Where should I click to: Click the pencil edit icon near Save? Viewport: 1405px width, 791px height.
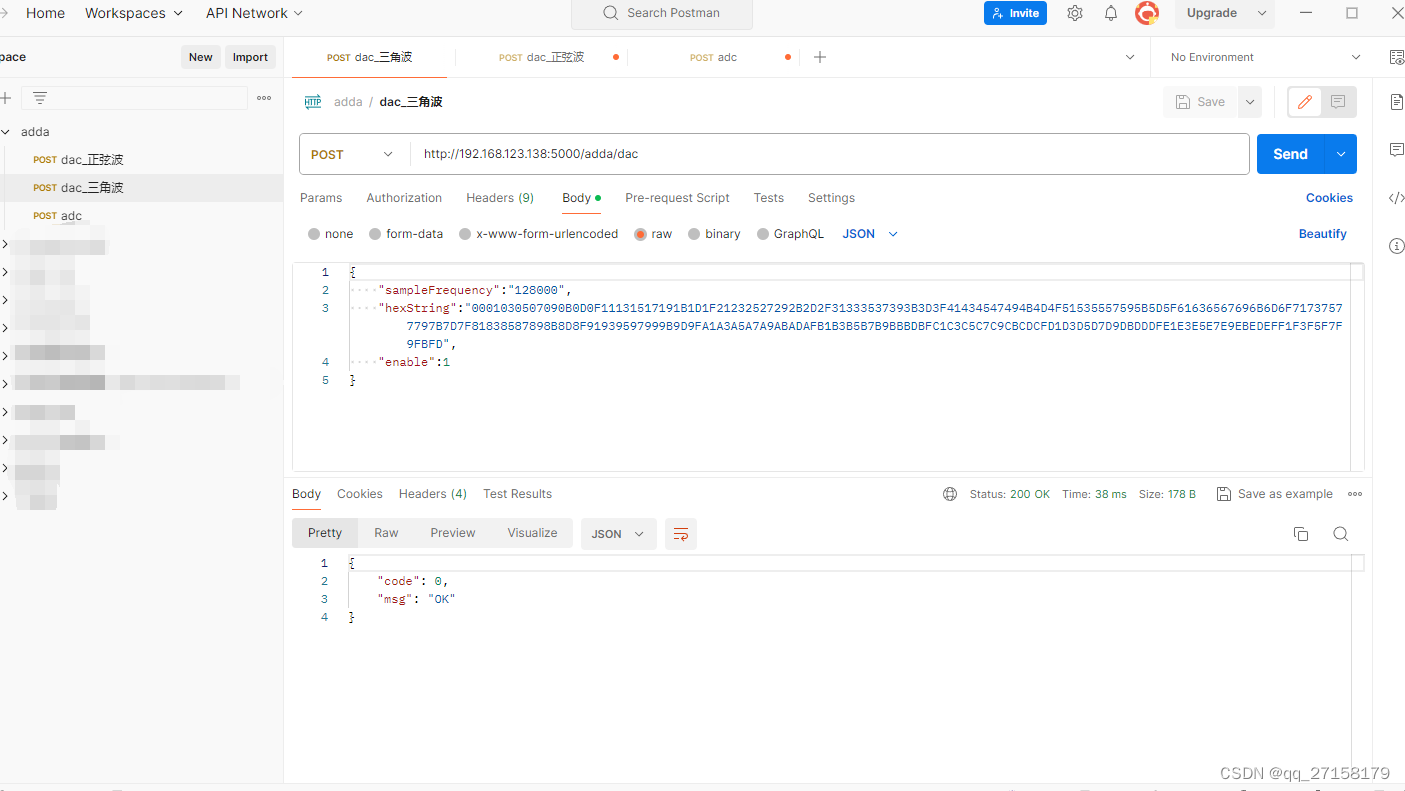1303,101
